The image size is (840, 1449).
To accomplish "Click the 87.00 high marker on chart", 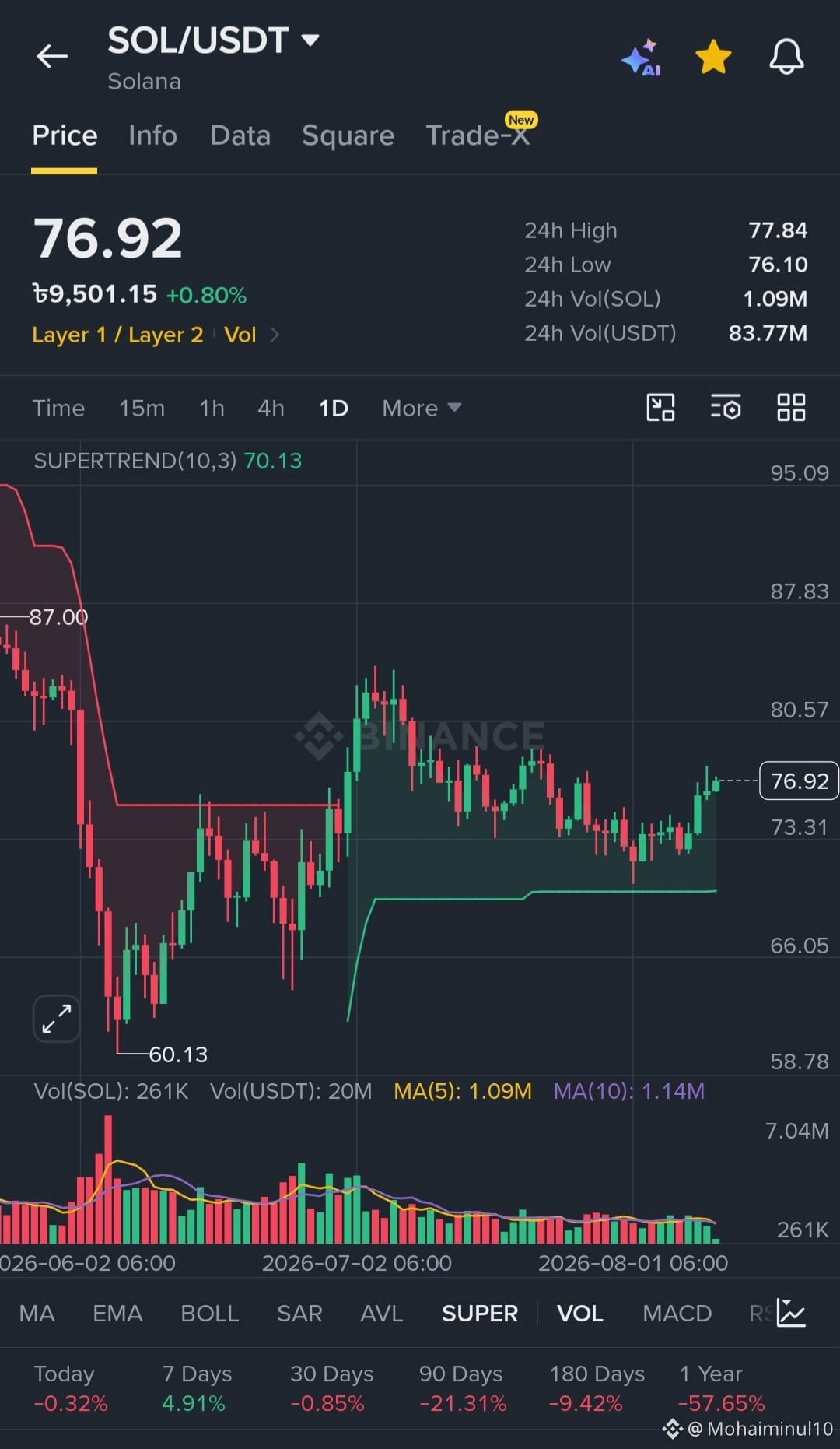I will click(x=58, y=617).
